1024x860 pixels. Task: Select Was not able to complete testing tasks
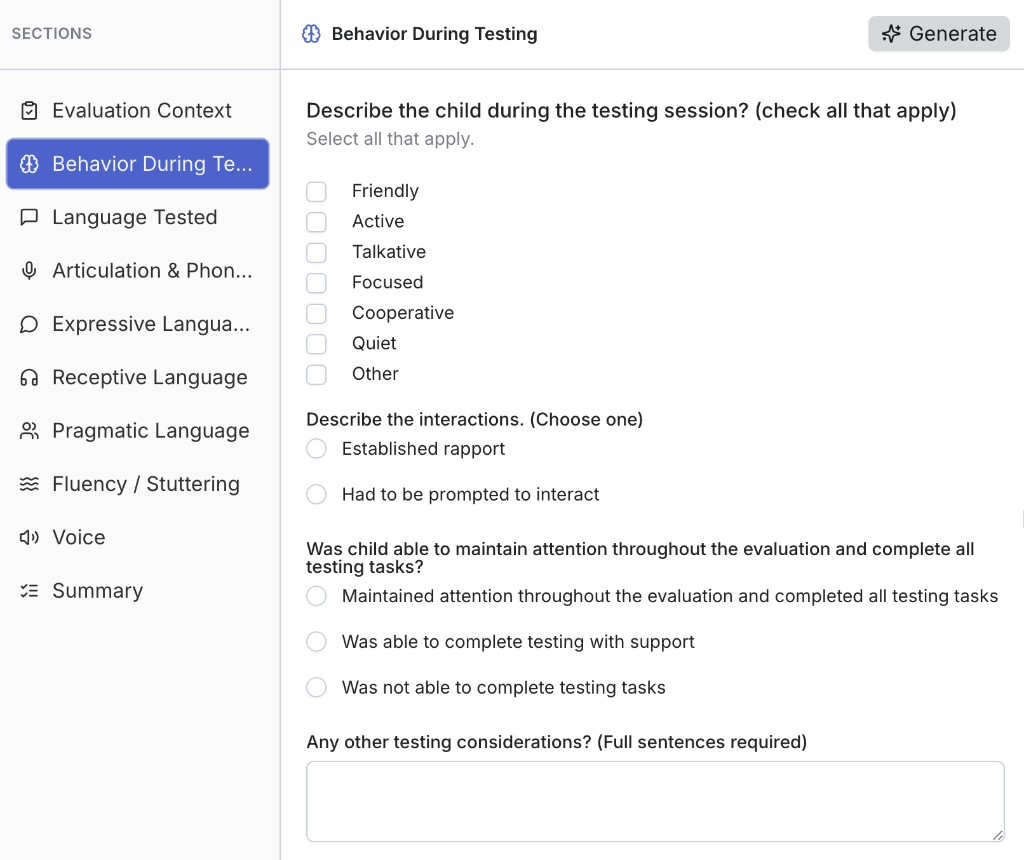click(x=317, y=687)
